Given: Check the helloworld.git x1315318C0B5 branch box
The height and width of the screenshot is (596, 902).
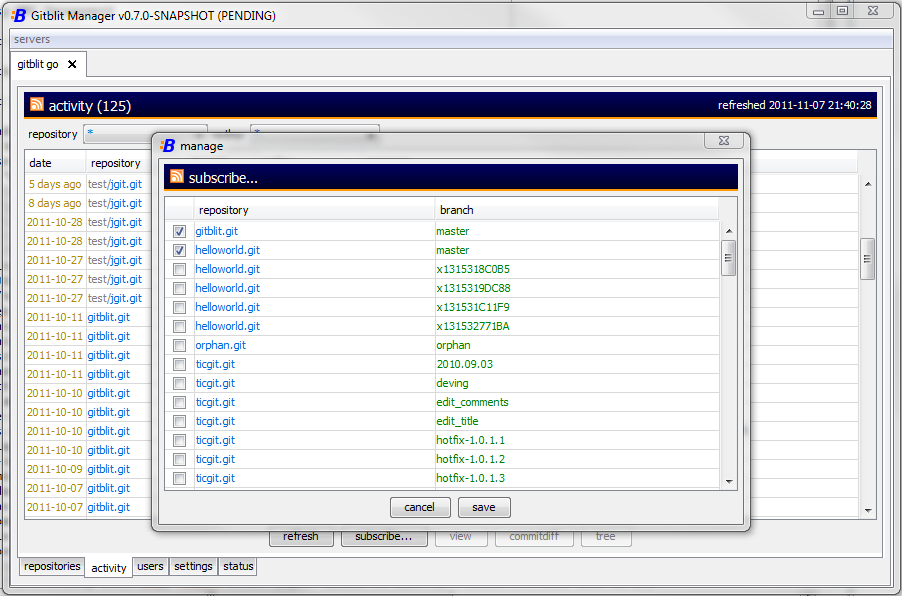Looking at the screenshot, I should click(179, 269).
